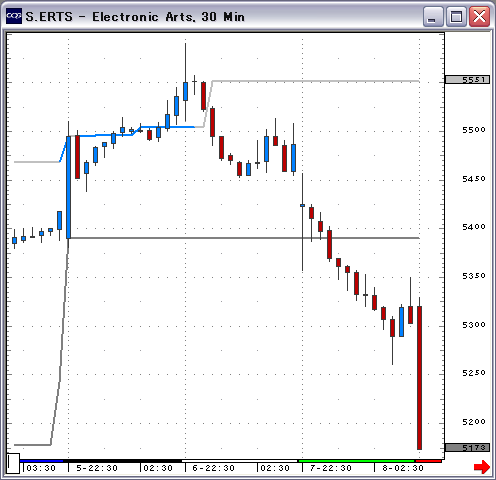Click the CQG icon in title bar
This screenshot has width=496, height=480.
click(14, 16)
